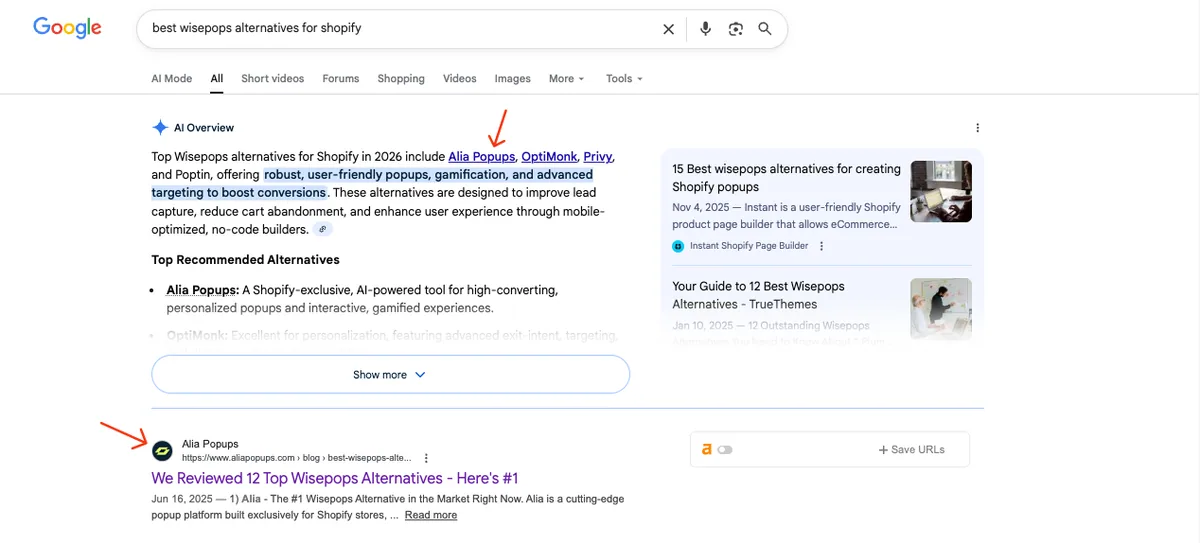
Task: Open three-dot menu beside aliapopups.com URL
Action: (426, 458)
